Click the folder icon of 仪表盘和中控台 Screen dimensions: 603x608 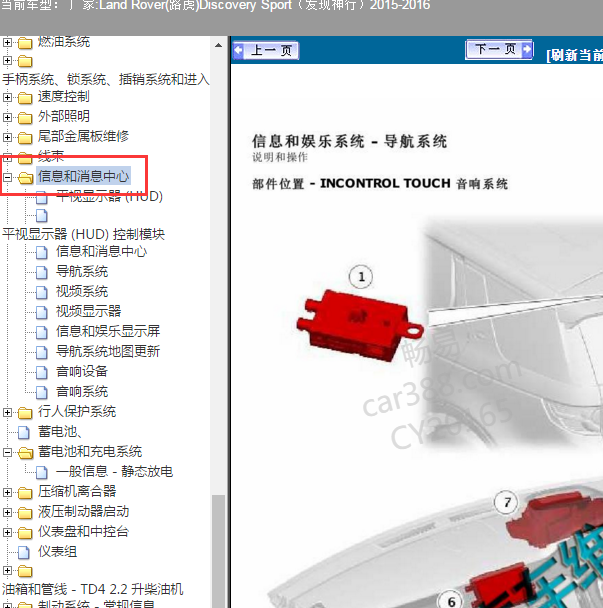point(25,533)
